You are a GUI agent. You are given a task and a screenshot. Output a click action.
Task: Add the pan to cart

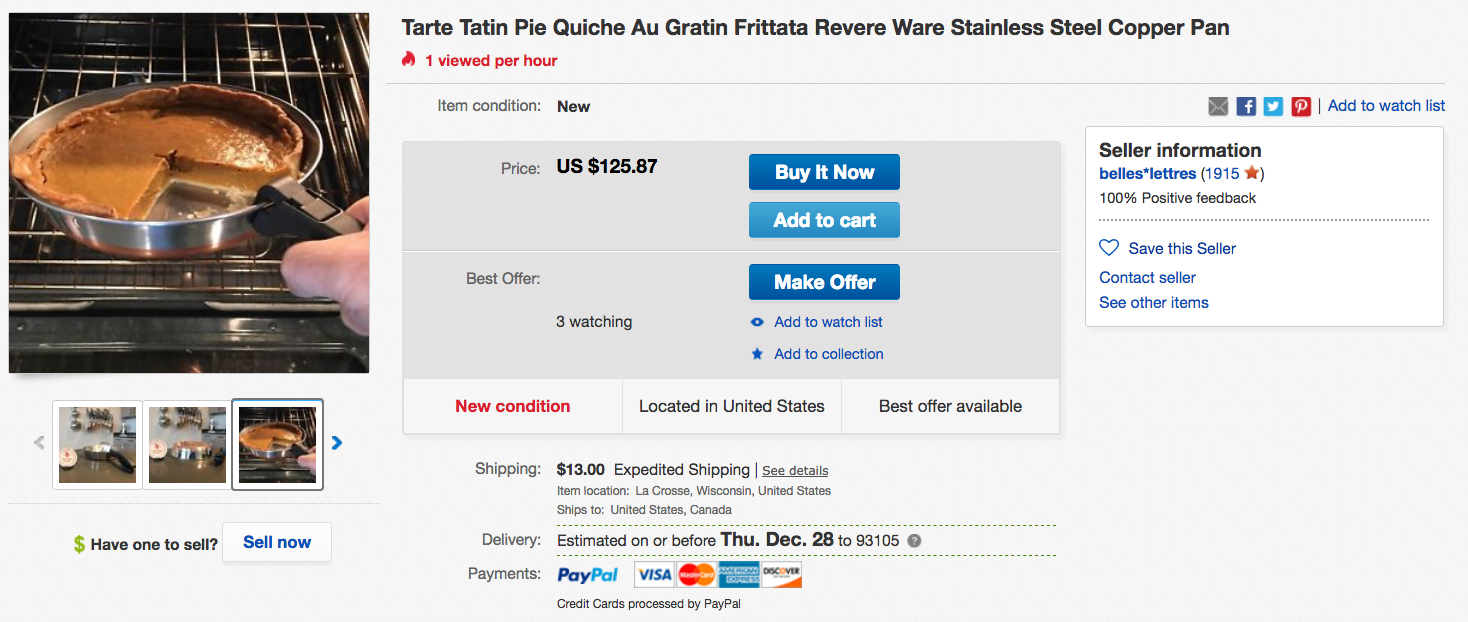click(x=824, y=220)
